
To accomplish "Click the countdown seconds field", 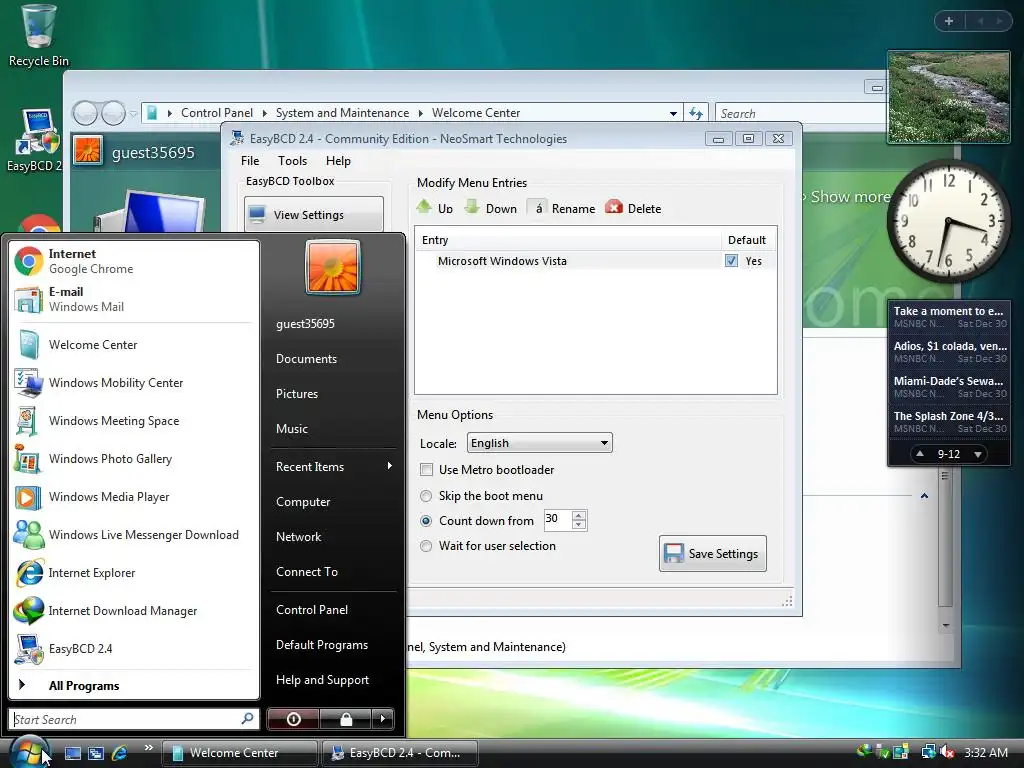I will (557, 520).
